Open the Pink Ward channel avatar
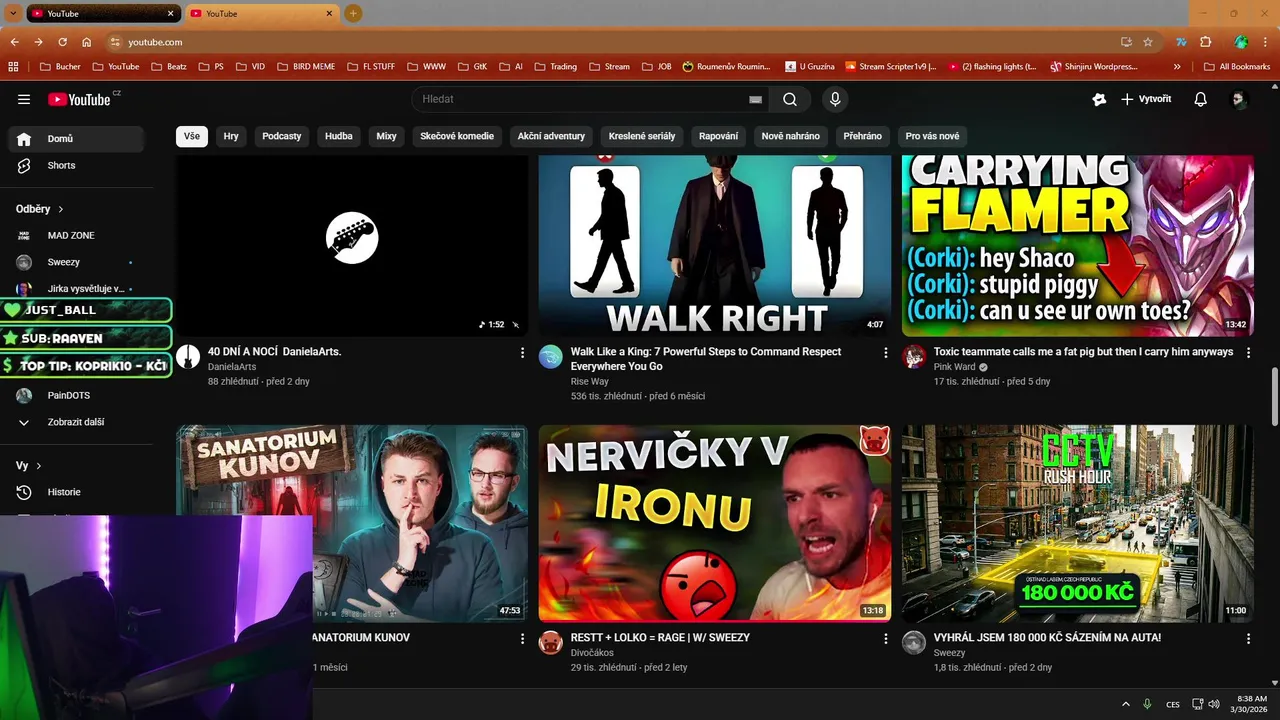1280x720 pixels. pos(914,357)
